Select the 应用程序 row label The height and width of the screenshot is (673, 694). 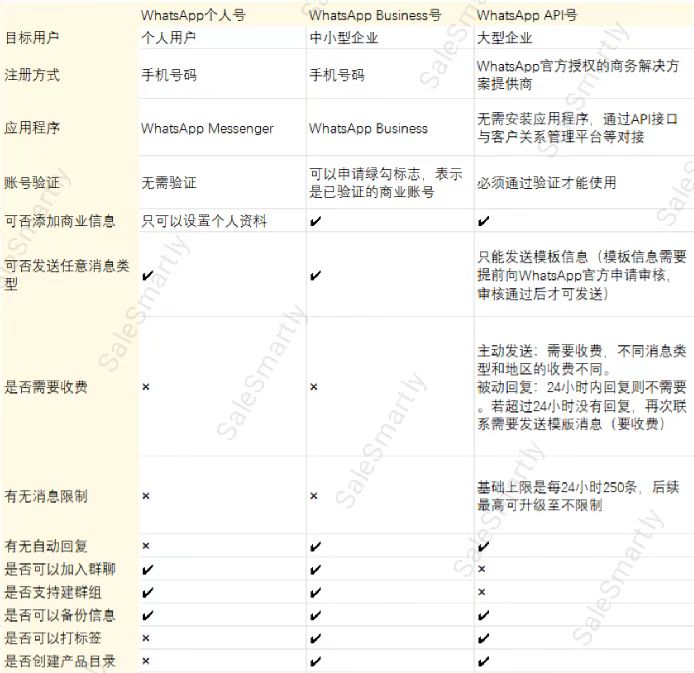click(32, 128)
